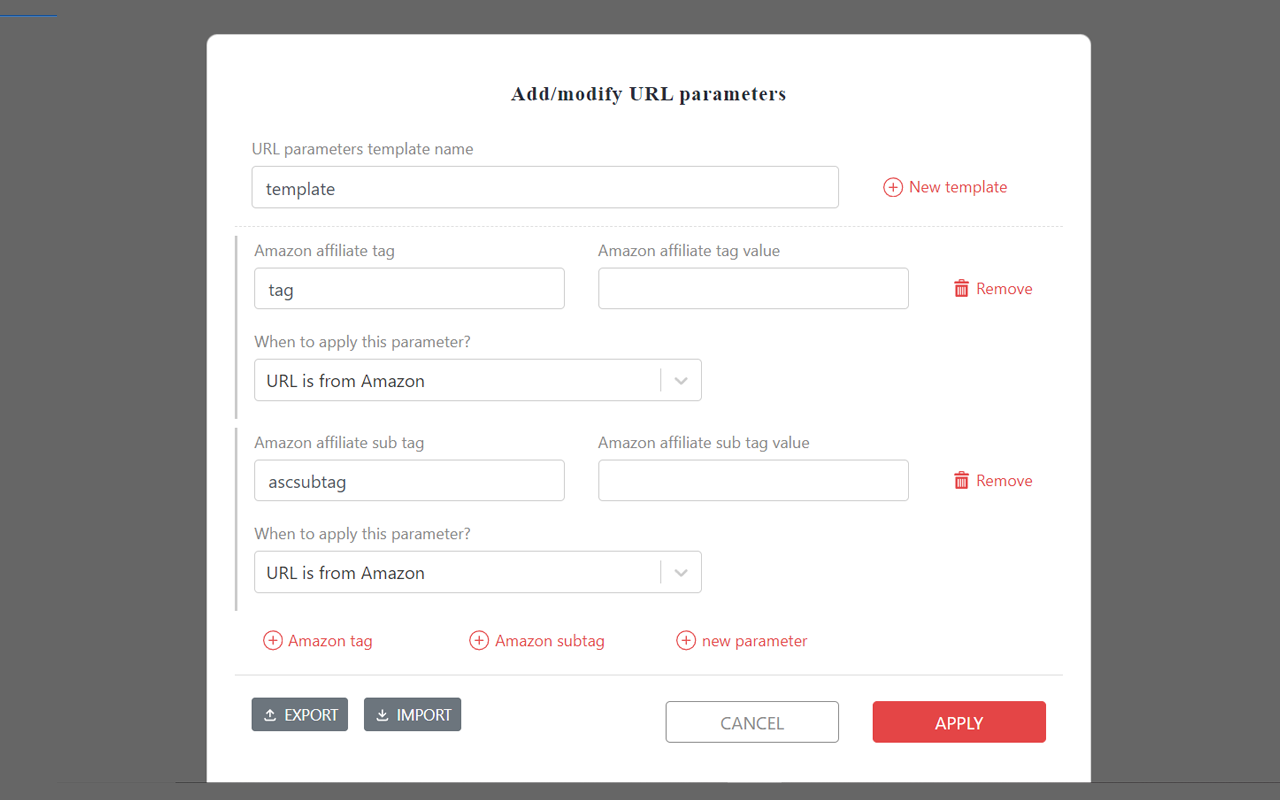The height and width of the screenshot is (800, 1280).
Task: Remove the Amazon affiliate sub tag parameter
Action: (x=1003, y=481)
